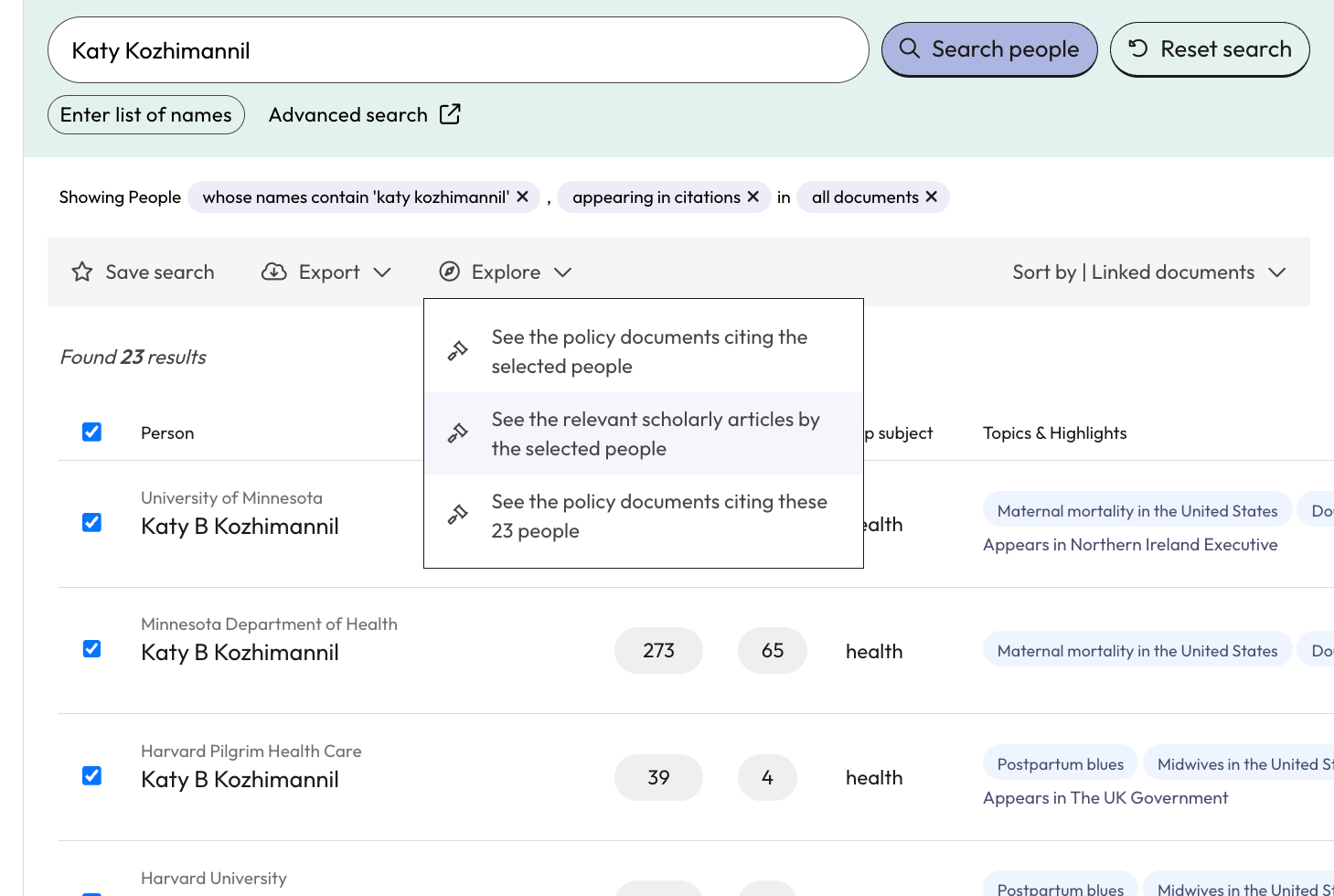Remove the 'whose names contain' filter chip
This screenshot has width=1334, height=896.
[522, 197]
